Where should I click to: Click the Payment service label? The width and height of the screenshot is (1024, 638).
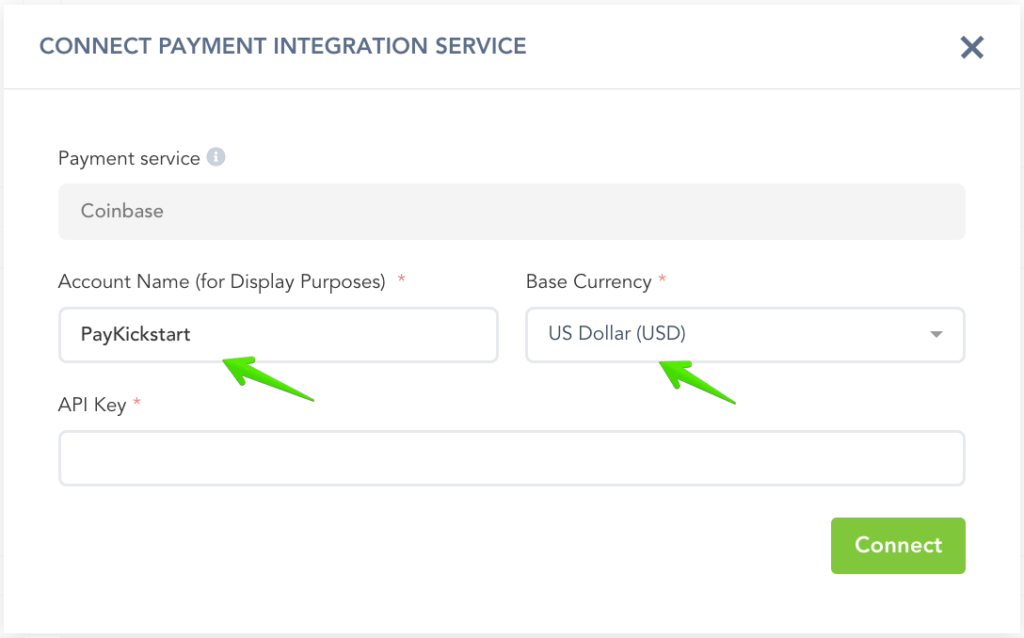coord(129,159)
